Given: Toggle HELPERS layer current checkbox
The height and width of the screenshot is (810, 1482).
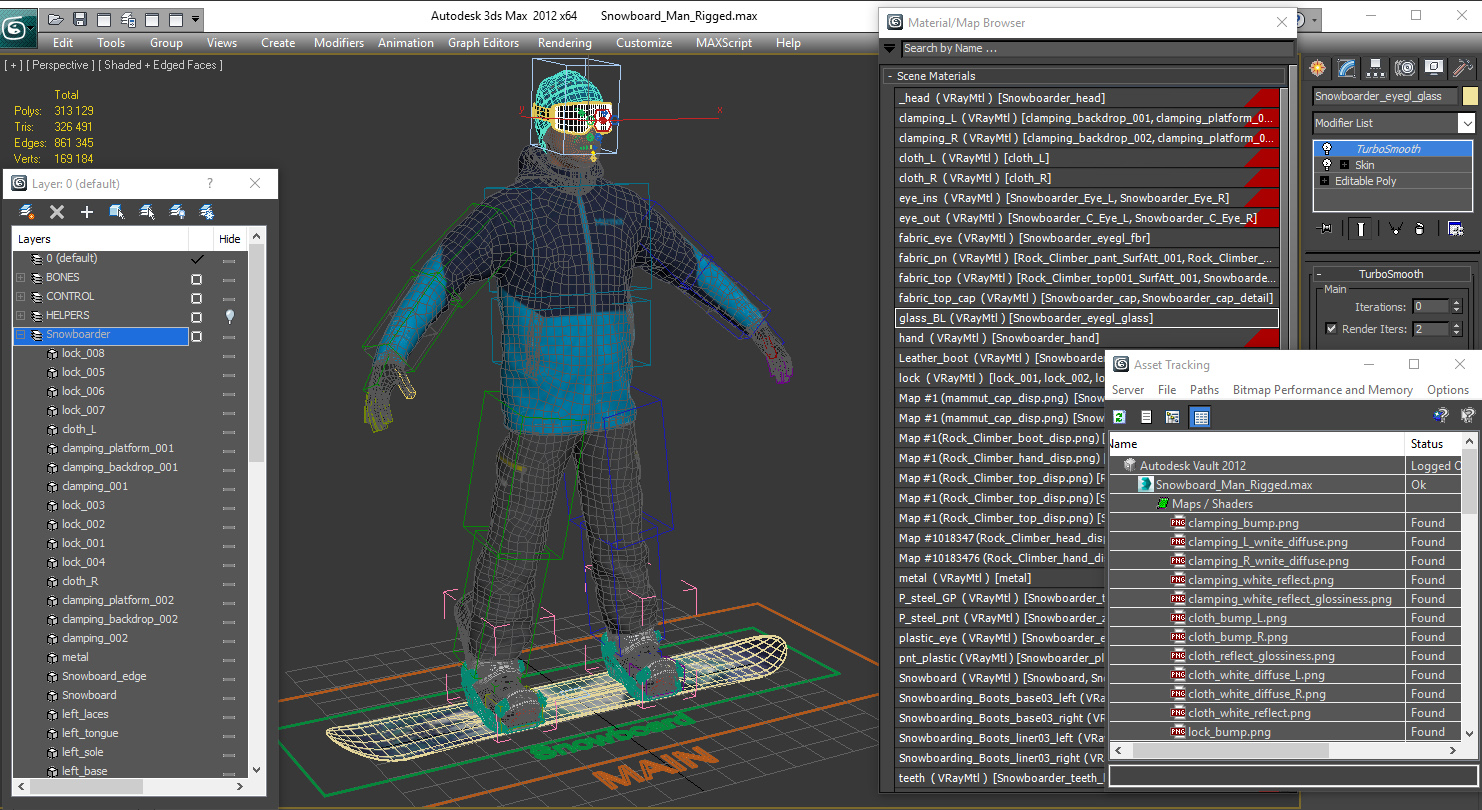Looking at the screenshot, I should pos(197,317).
